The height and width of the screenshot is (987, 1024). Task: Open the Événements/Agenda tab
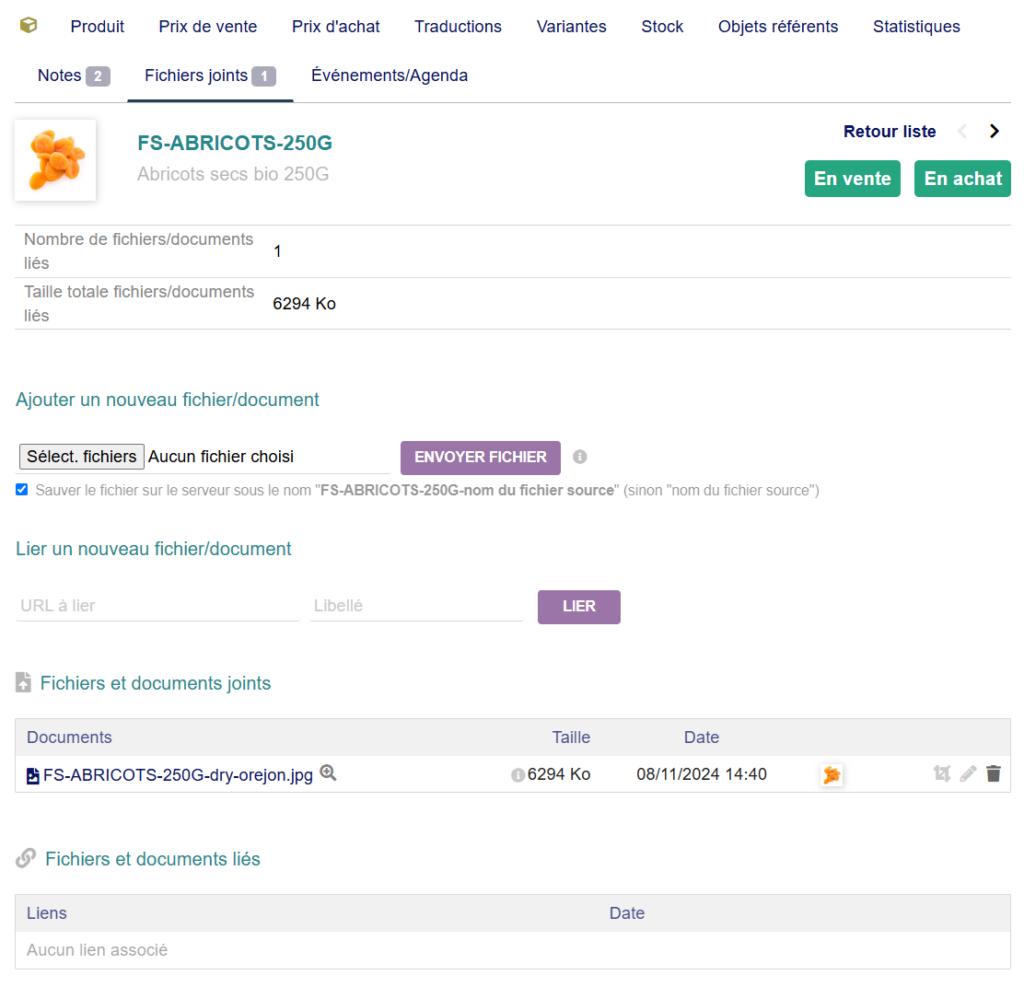(389, 76)
